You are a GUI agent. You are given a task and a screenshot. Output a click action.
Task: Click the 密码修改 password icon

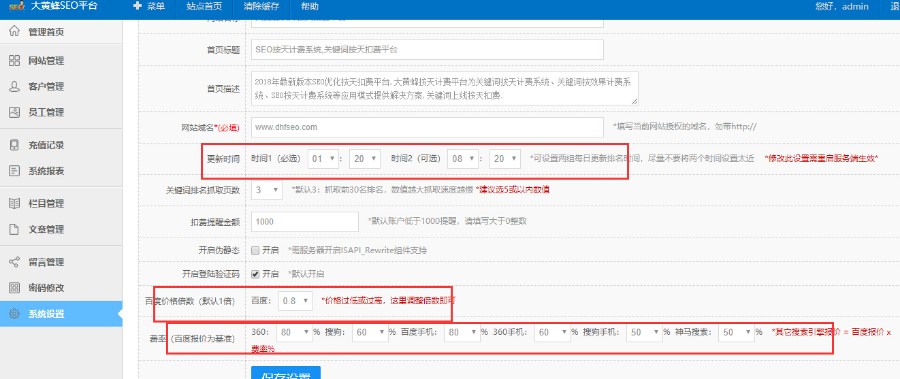(x=14, y=288)
